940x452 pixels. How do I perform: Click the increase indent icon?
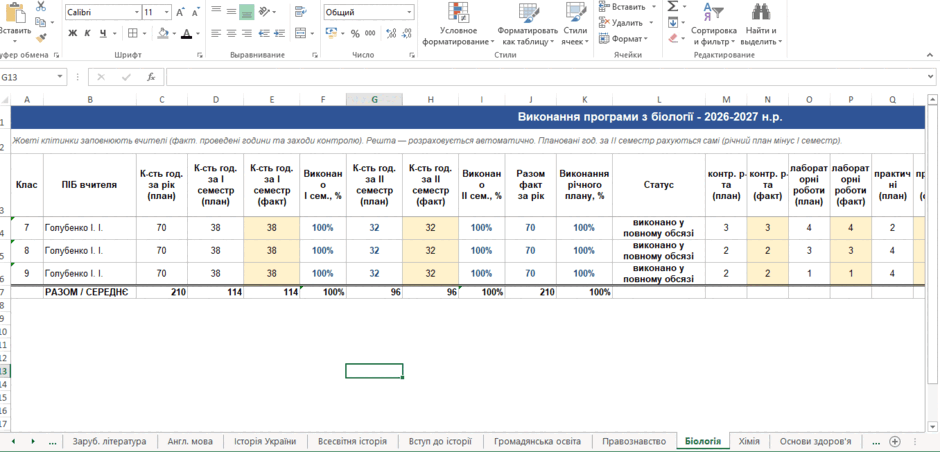[279, 33]
